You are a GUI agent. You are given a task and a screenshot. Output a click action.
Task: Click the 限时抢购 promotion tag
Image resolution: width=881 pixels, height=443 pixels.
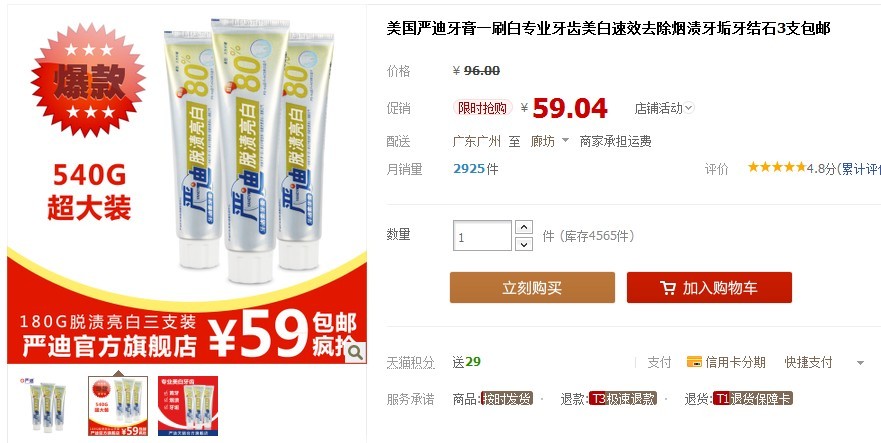click(483, 108)
